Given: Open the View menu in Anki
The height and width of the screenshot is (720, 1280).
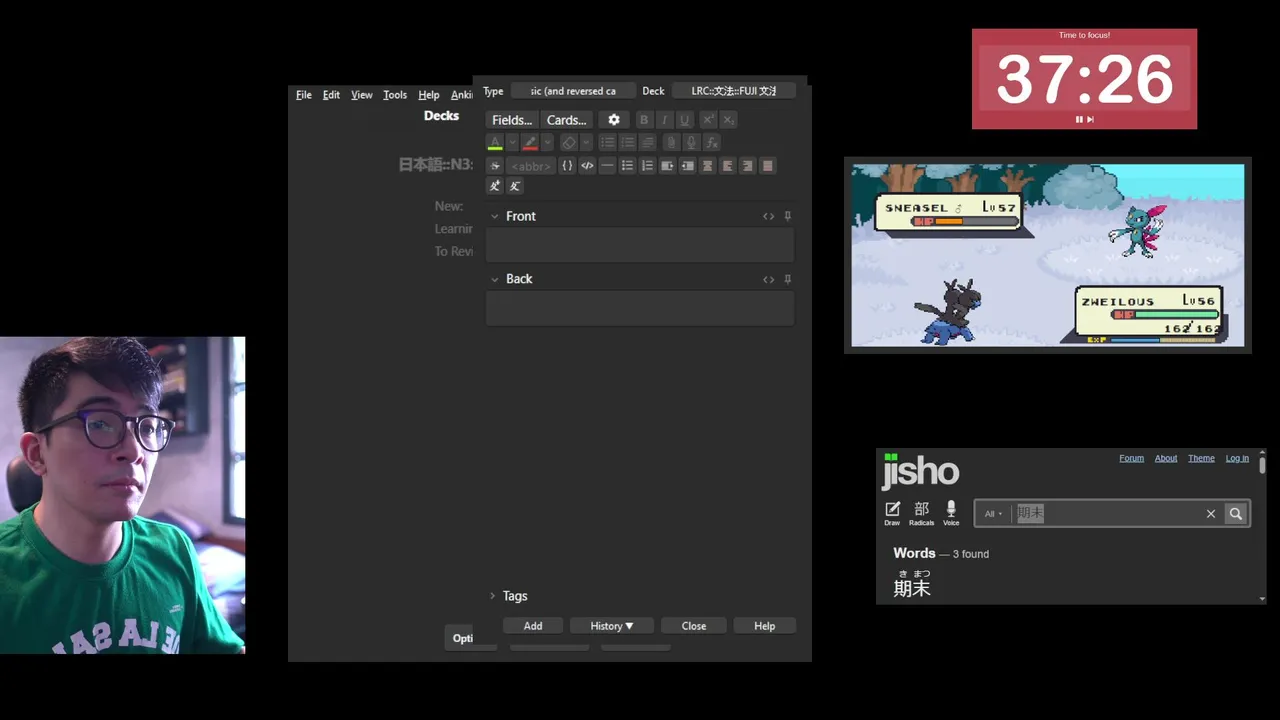Looking at the screenshot, I should click(362, 95).
